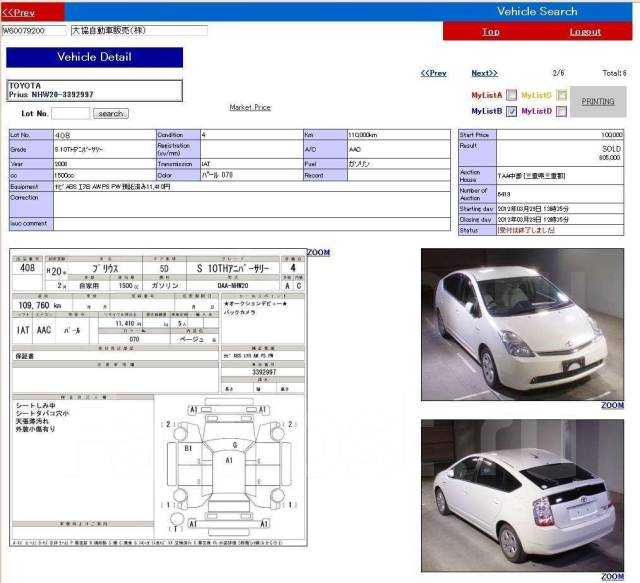The width and height of the screenshot is (640, 583).
Task: Open the front view Prius photo
Action: coord(522,324)
